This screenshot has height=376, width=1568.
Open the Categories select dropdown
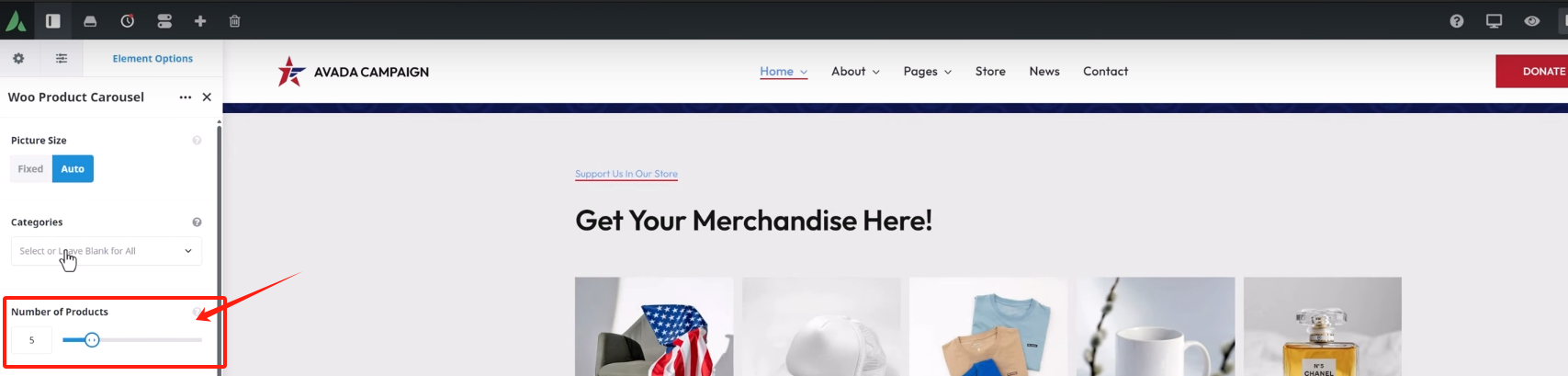(x=107, y=251)
